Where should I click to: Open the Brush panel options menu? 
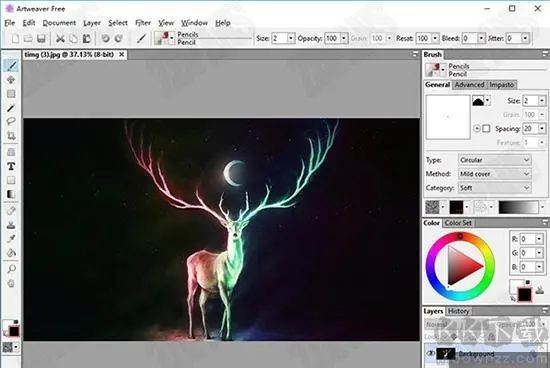pos(545,54)
